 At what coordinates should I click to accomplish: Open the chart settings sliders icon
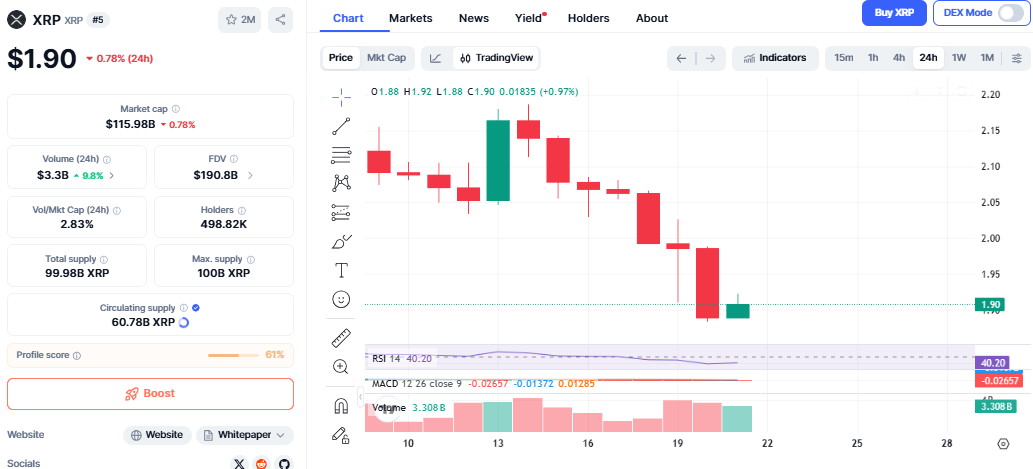[1017, 58]
